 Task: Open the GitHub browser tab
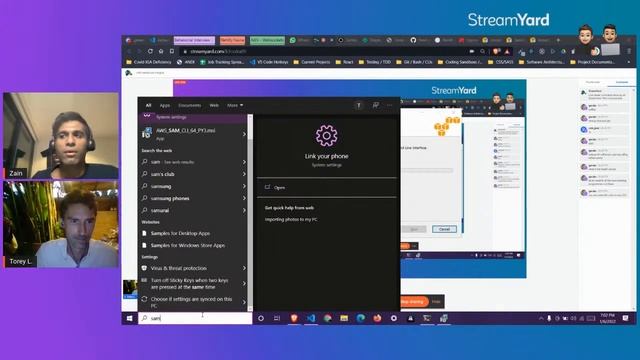coord(413,40)
